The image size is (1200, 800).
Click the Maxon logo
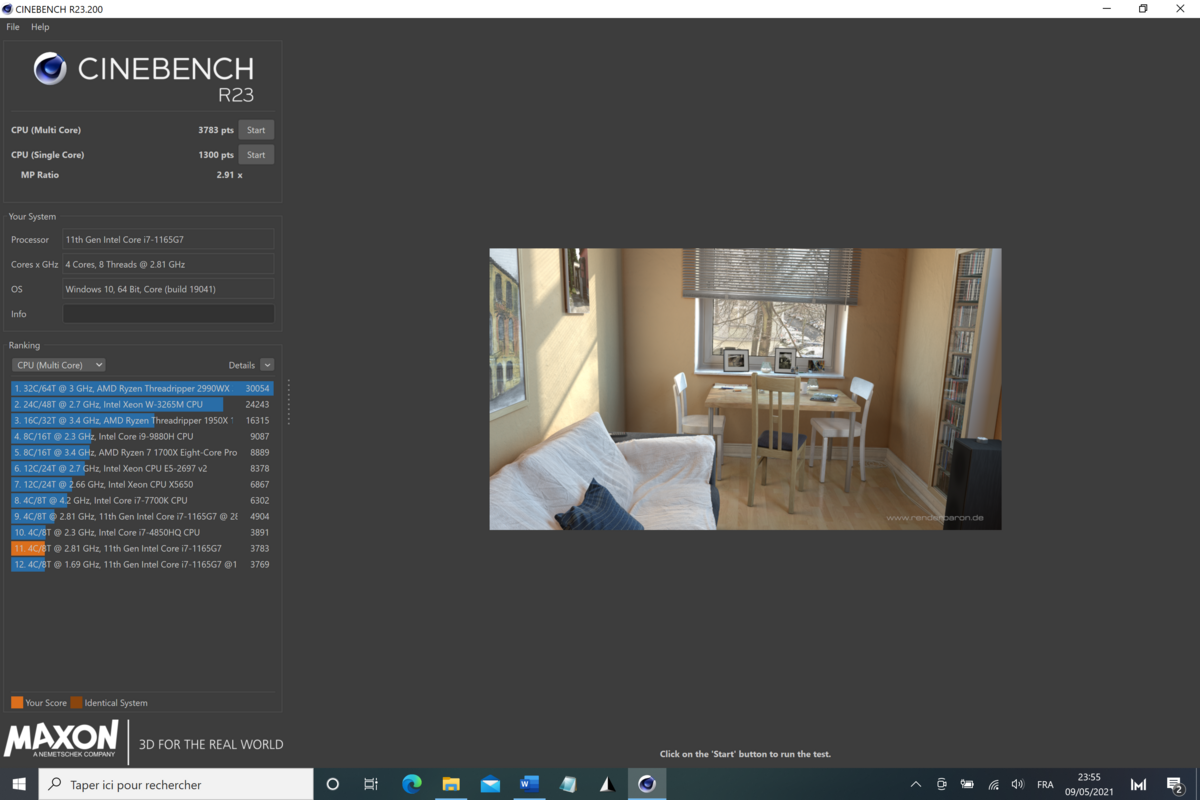tap(62, 740)
